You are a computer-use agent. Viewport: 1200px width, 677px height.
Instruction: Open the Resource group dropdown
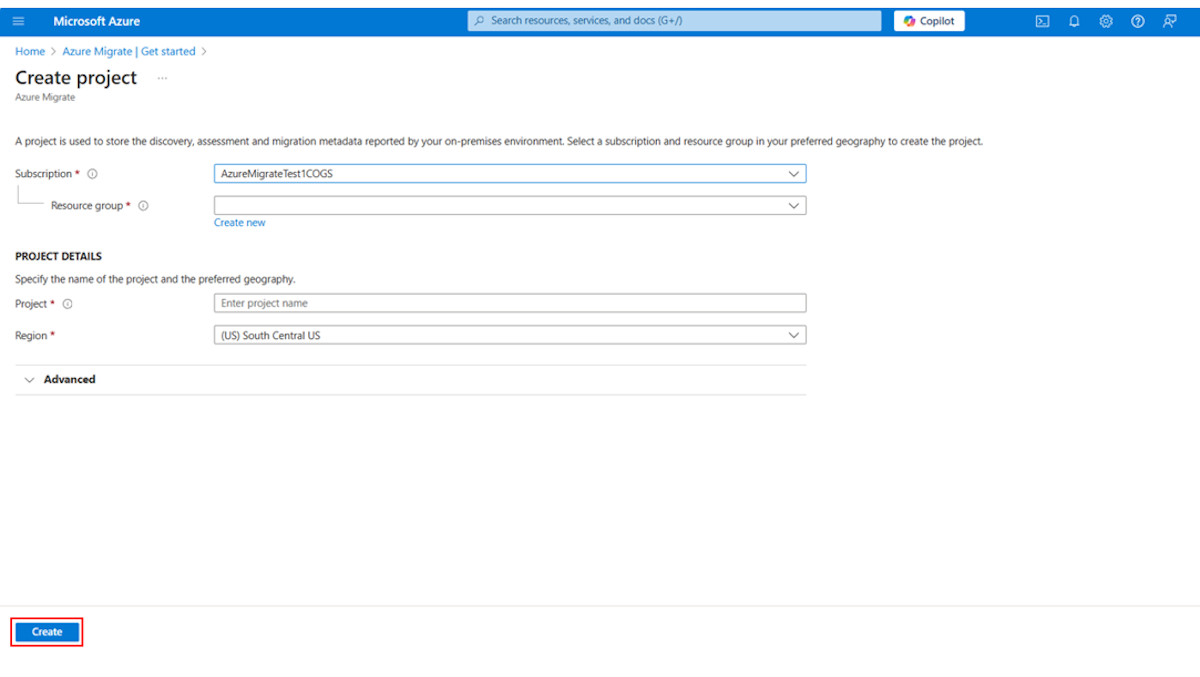click(x=510, y=206)
